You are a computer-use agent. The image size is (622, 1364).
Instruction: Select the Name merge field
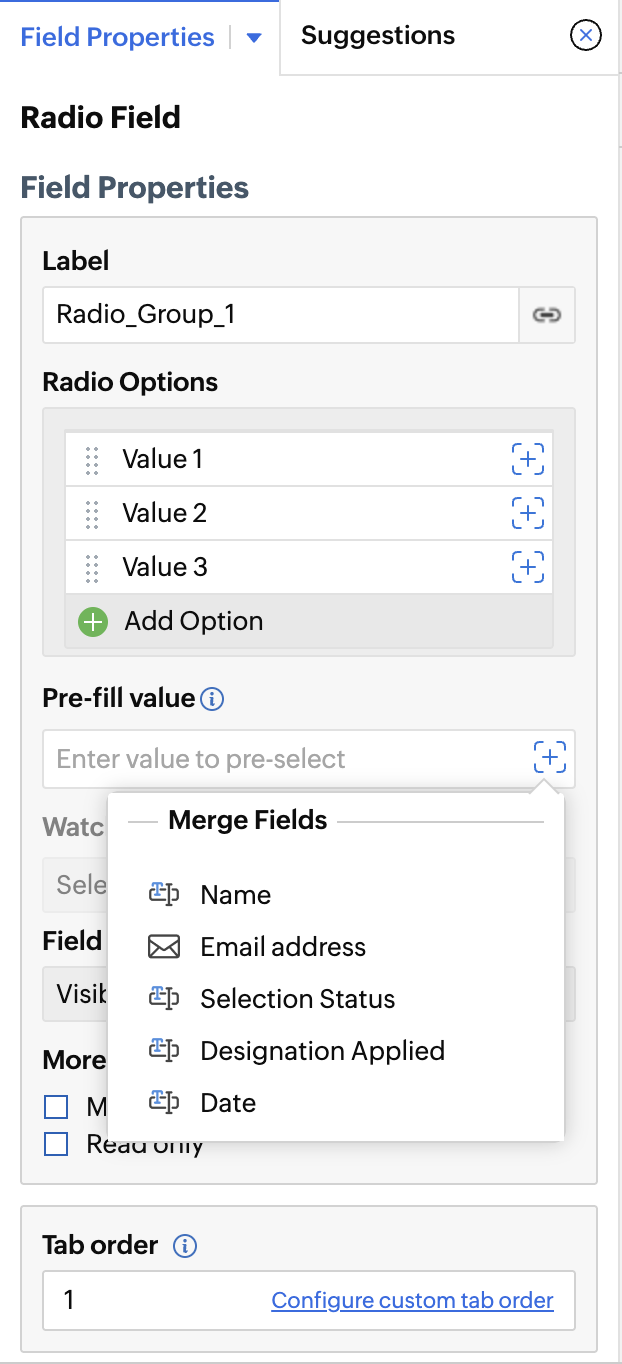tap(235, 895)
